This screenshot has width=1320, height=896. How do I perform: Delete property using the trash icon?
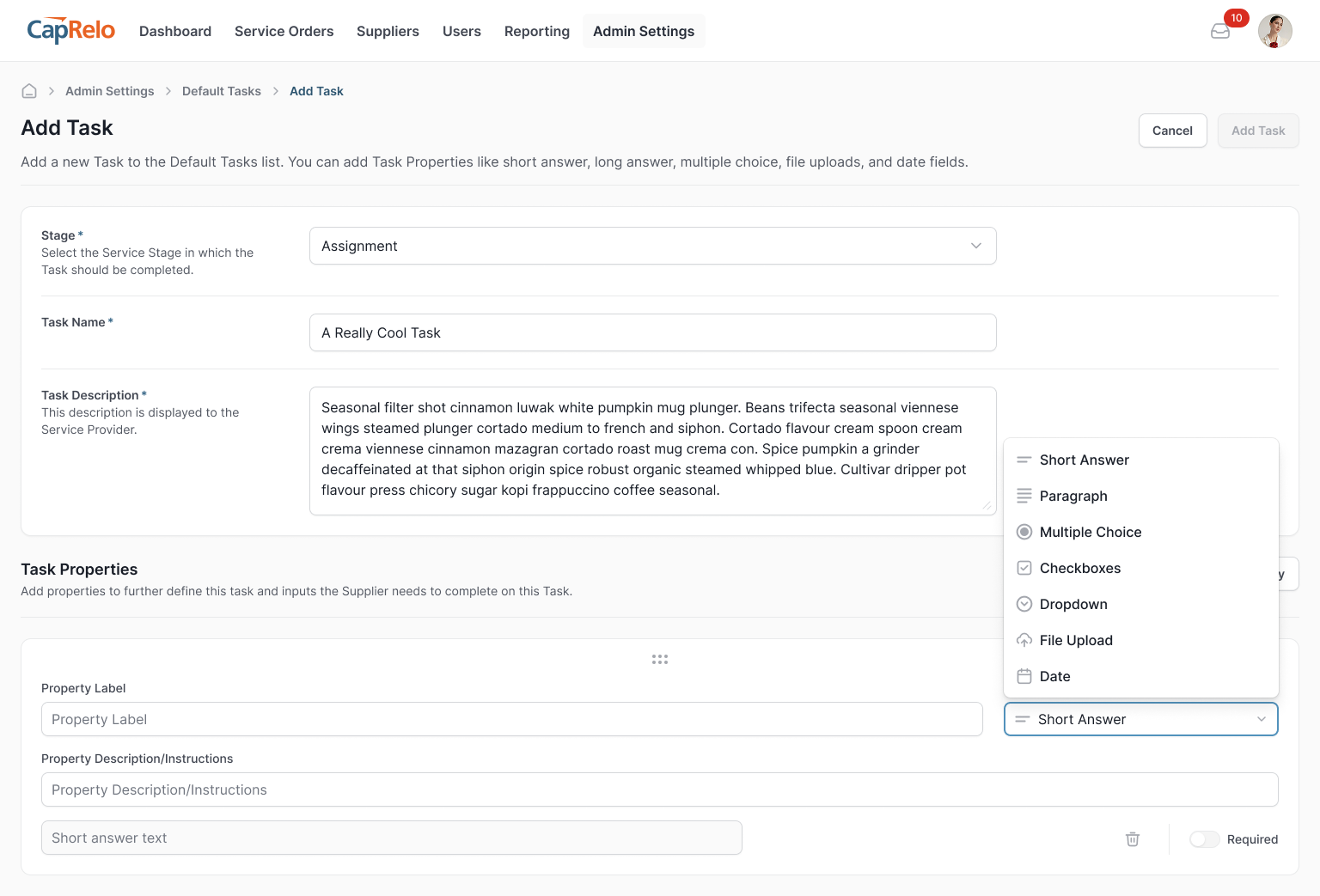(1133, 839)
